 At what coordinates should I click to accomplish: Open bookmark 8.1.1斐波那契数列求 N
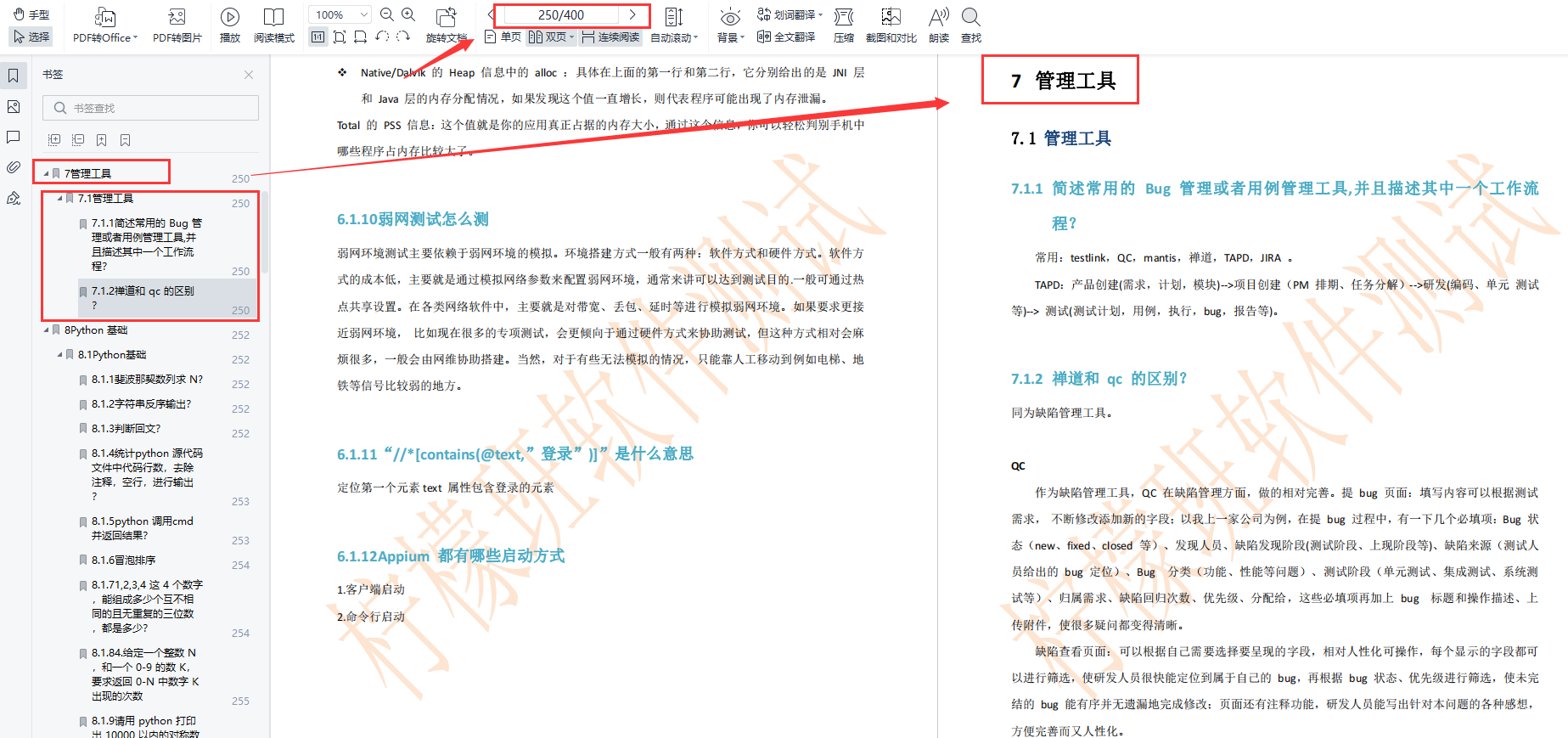(147, 380)
